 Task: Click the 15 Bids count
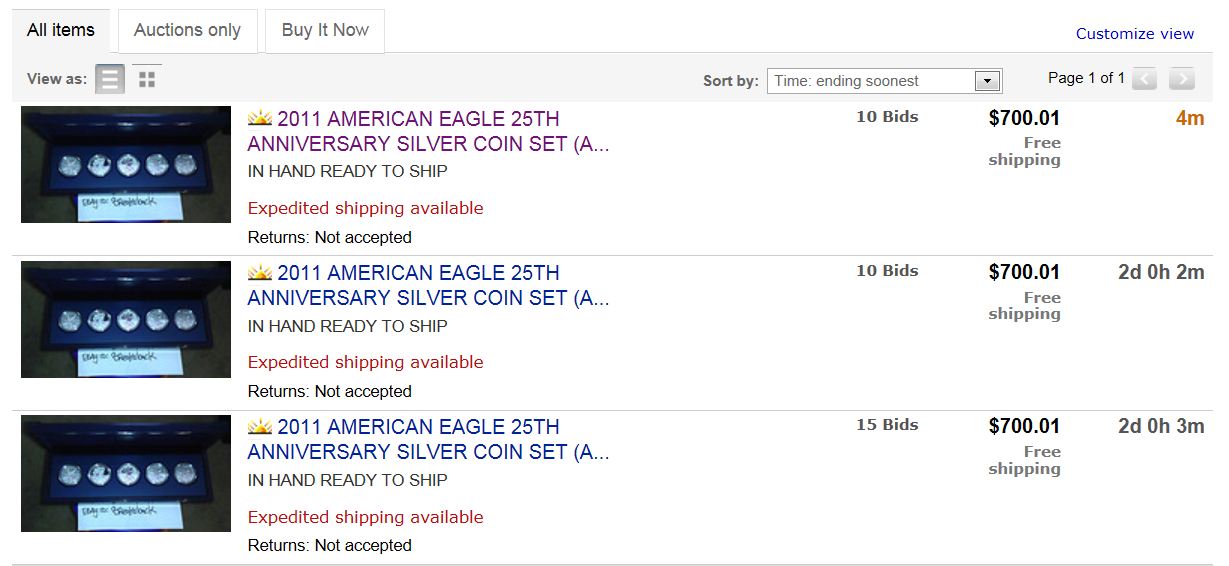coord(886,425)
